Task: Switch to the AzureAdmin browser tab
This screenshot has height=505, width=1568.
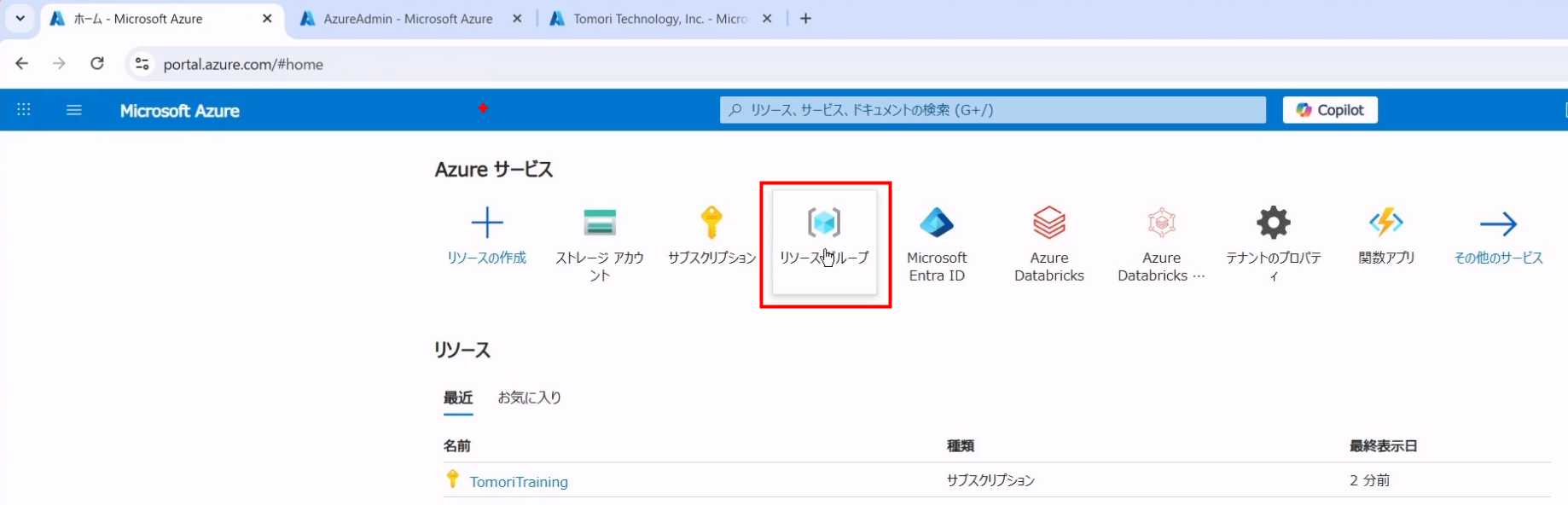Action: coord(408,19)
